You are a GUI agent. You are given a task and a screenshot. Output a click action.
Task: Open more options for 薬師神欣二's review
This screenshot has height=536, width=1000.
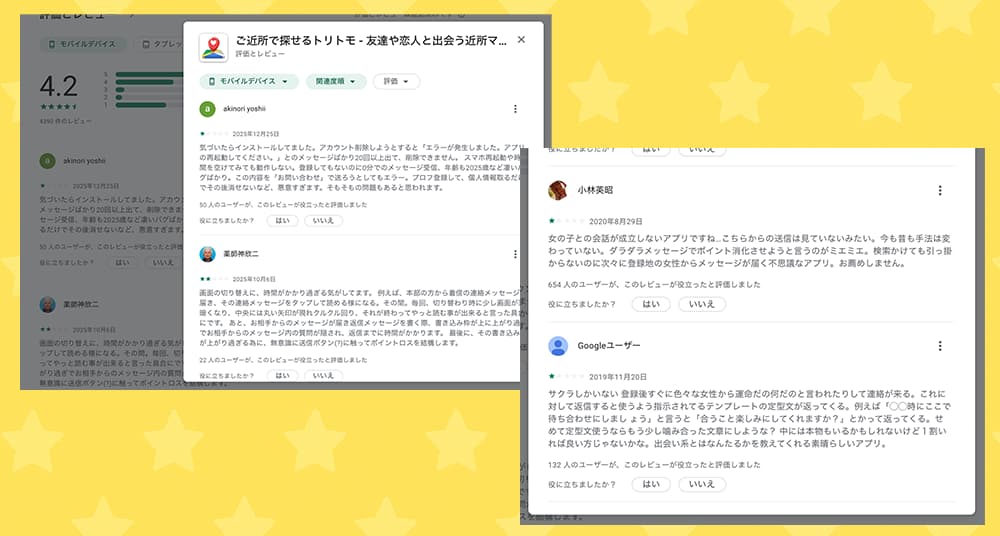[515, 254]
